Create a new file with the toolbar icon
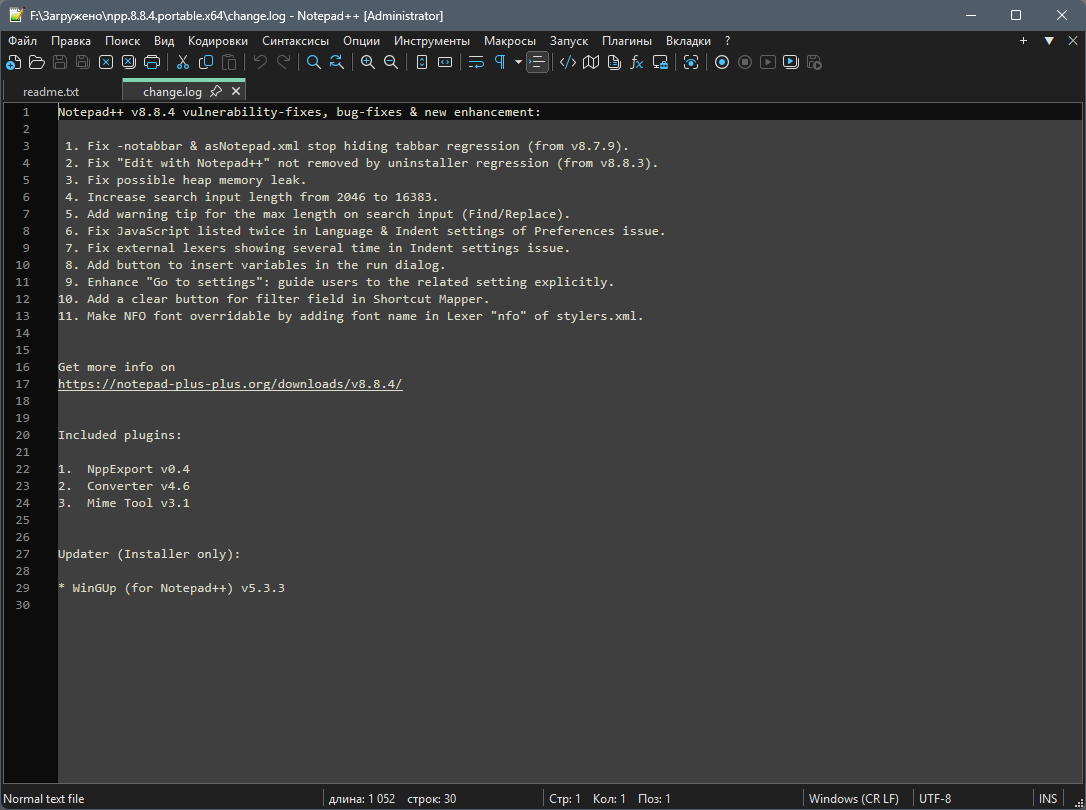The image size is (1086, 810). point(13,62)
